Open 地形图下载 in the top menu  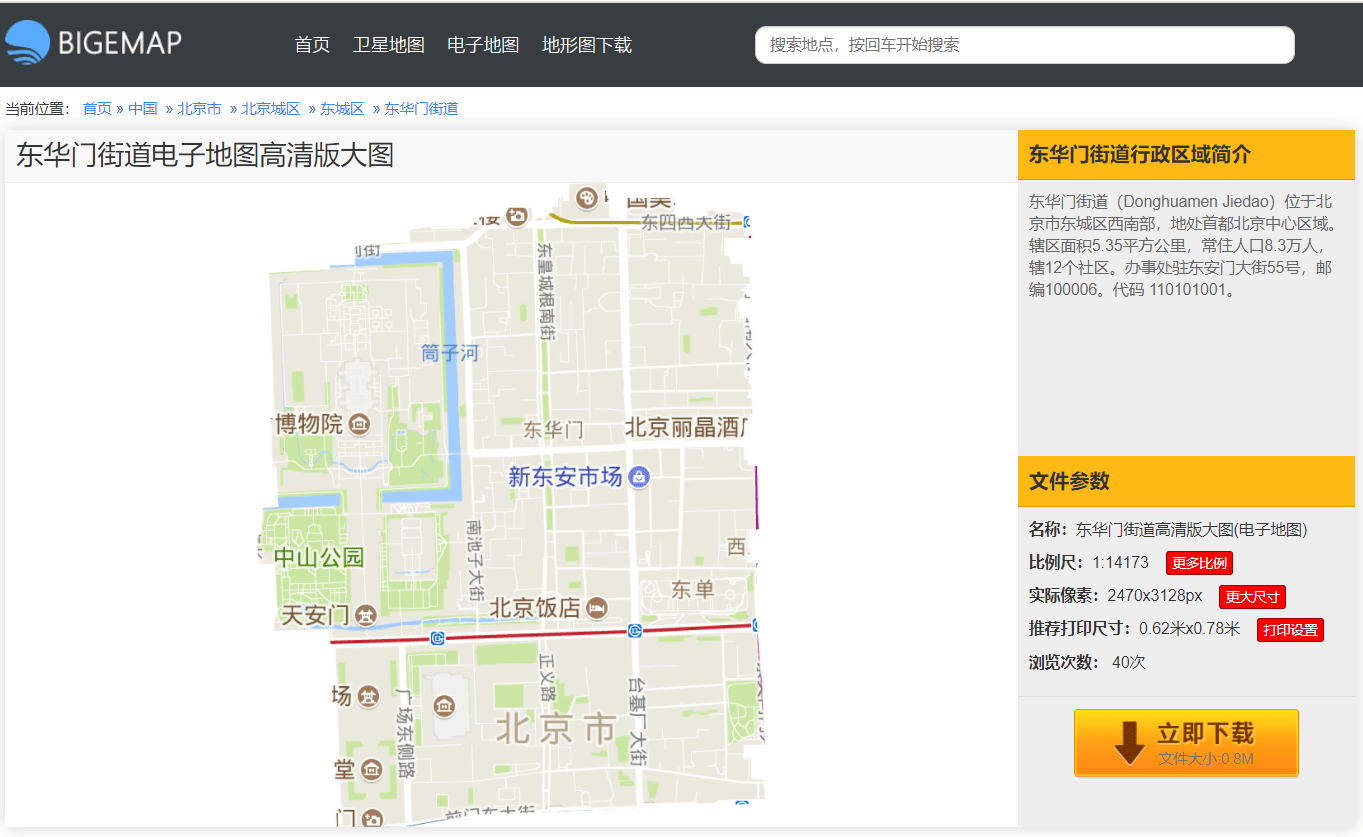click(587, 45)
